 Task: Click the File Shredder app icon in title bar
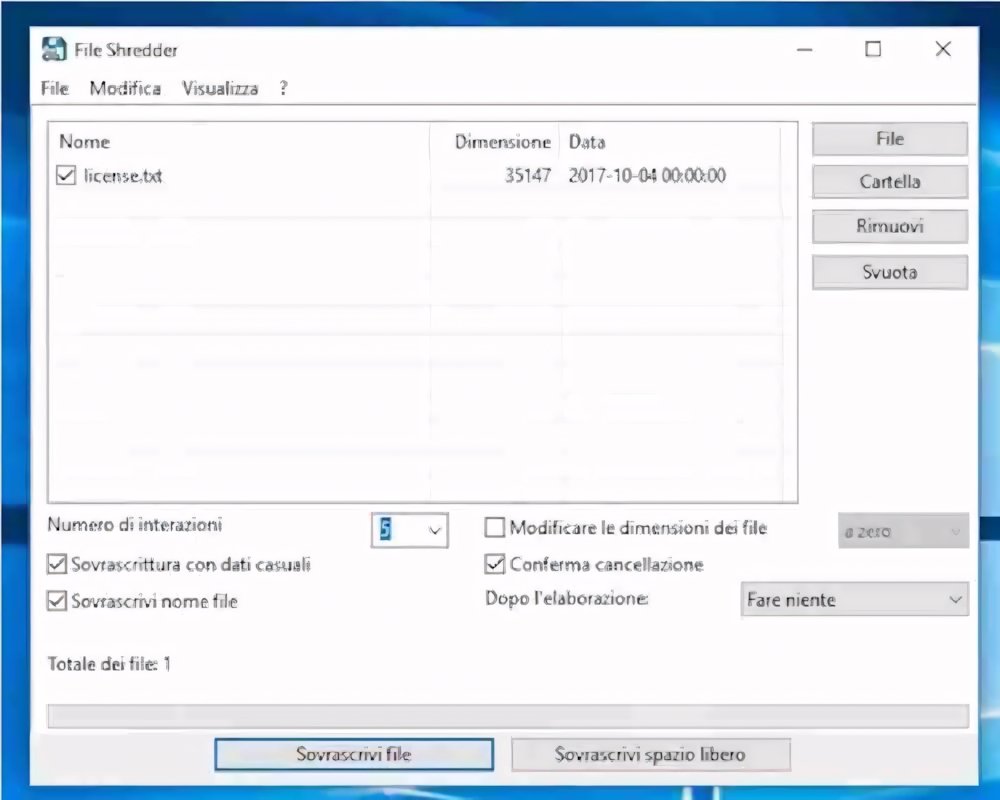click(x=54, y=49)
